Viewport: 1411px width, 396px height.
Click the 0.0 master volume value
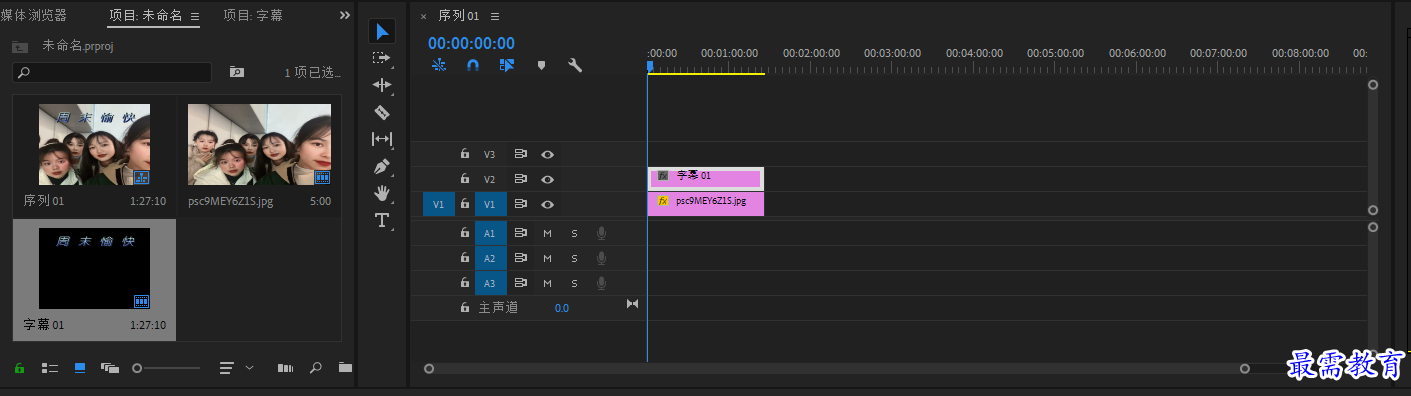(562, 308)
